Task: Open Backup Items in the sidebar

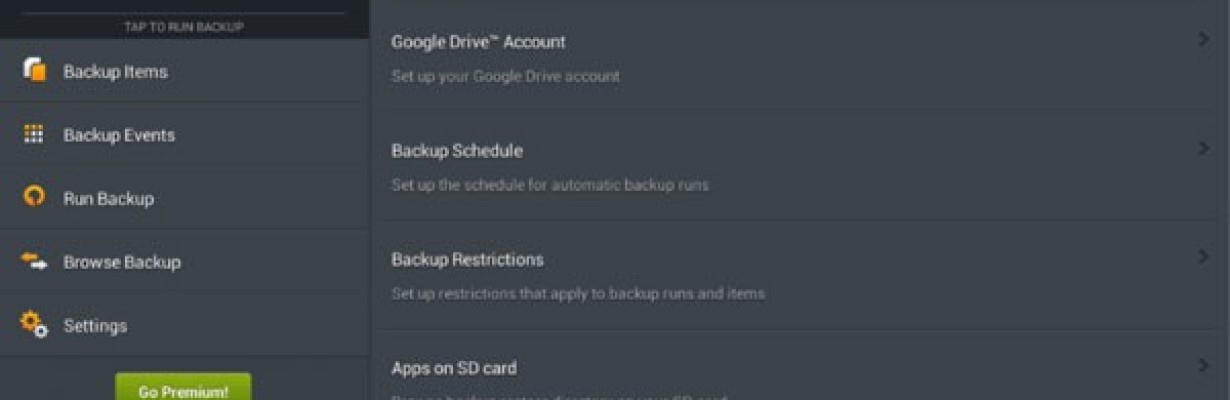Action: tap(185, 71)
